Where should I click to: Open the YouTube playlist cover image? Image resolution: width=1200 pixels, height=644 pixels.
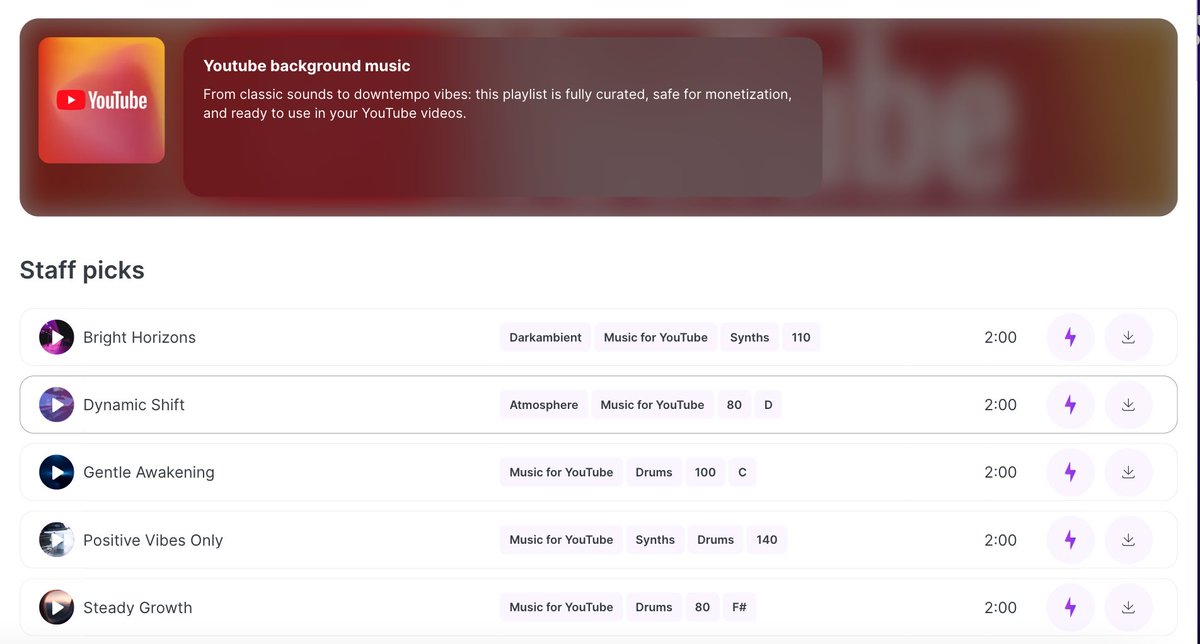[x=102, y=100]
